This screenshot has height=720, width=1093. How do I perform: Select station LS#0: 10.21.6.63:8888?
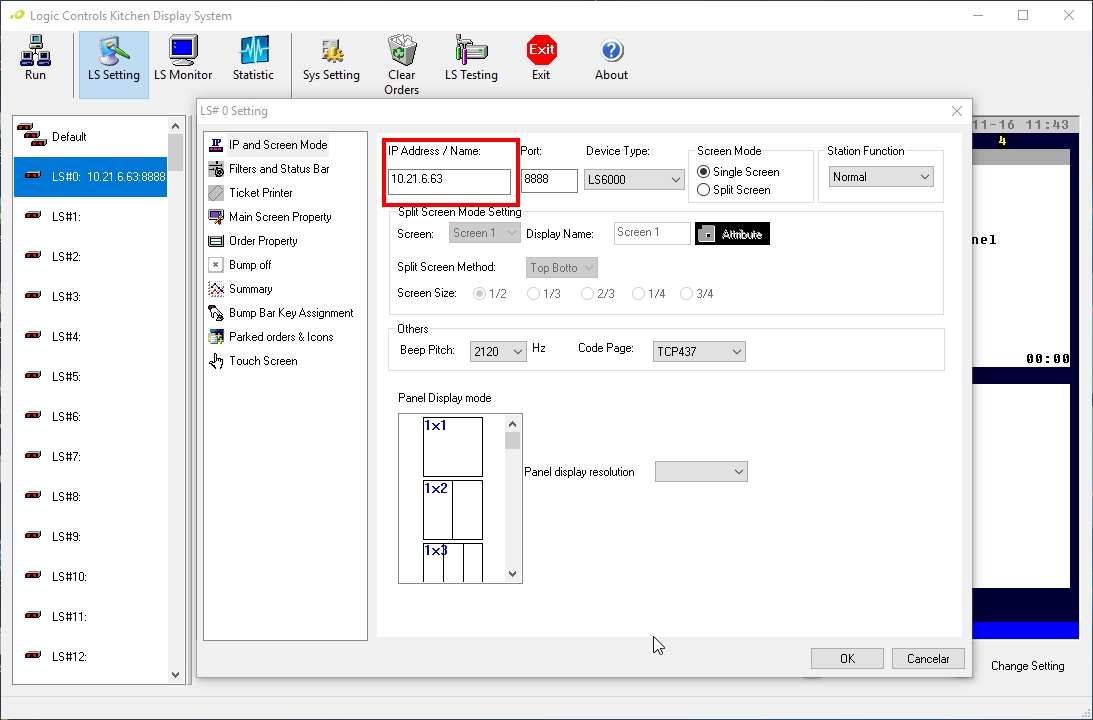click(x=91, y=177)
